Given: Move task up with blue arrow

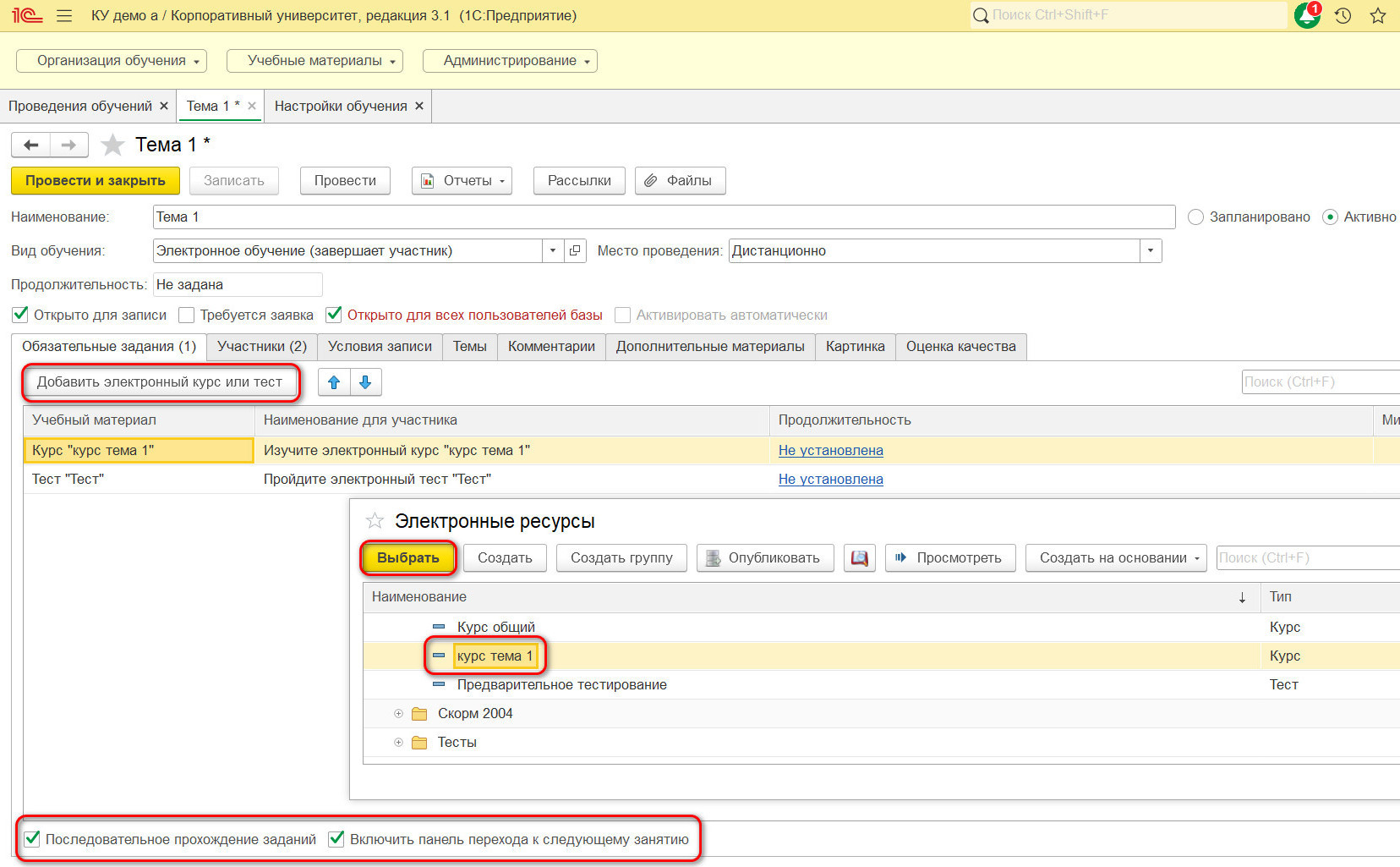Looking at the screenshot, I should click(334, 382).
